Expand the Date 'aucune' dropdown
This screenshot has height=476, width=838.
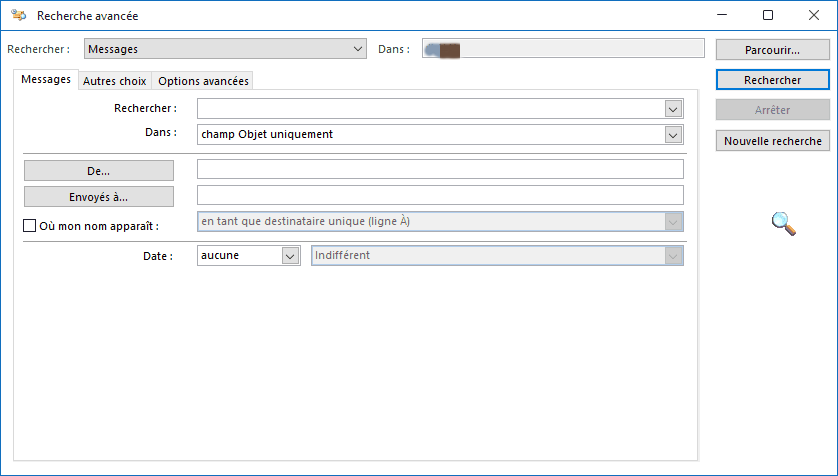point(290,256)
